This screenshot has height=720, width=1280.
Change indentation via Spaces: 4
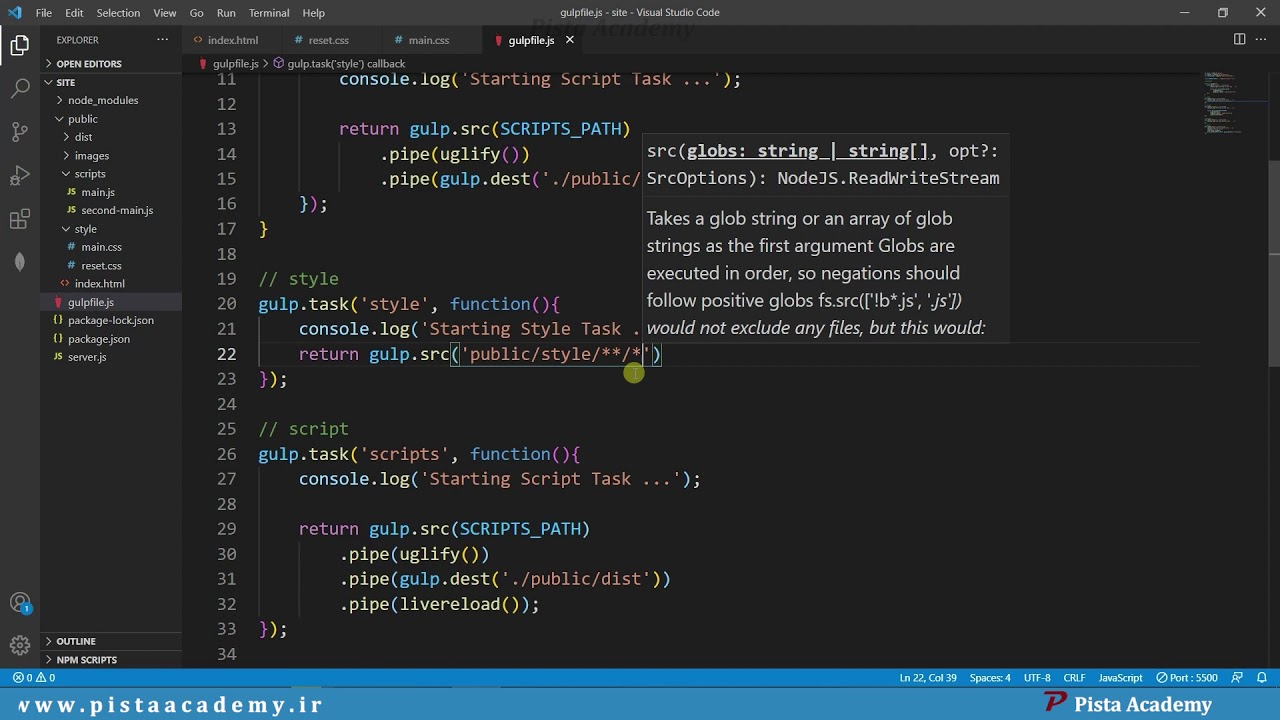coord(990,678)
